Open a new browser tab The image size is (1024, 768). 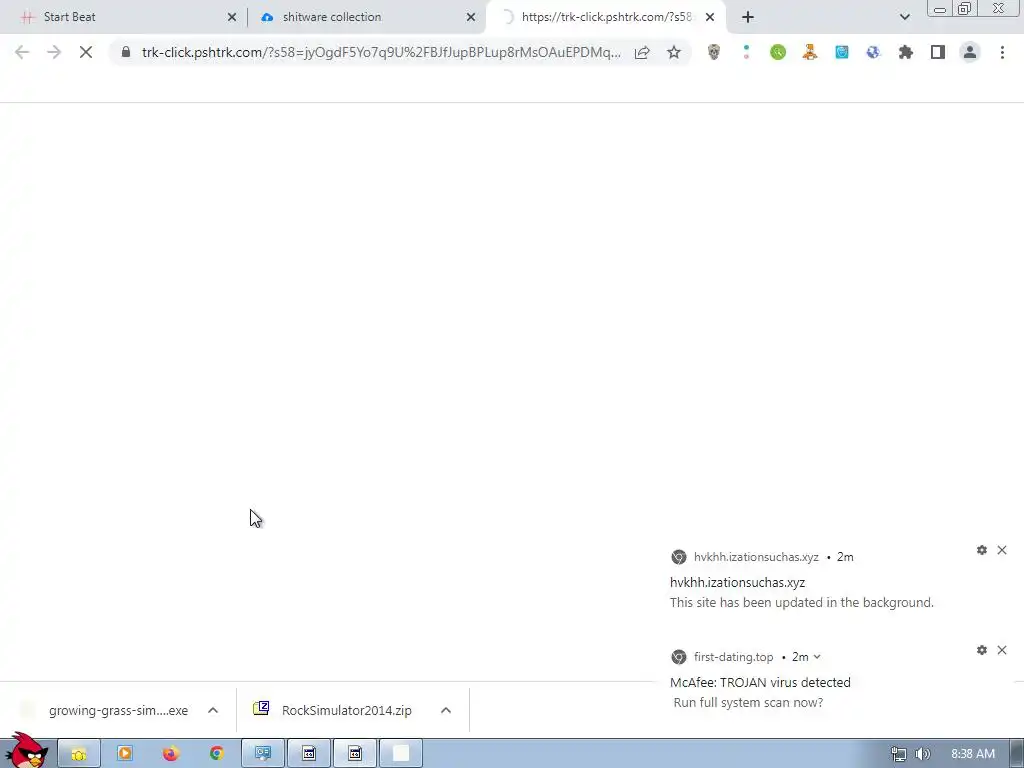click(748, 17)
